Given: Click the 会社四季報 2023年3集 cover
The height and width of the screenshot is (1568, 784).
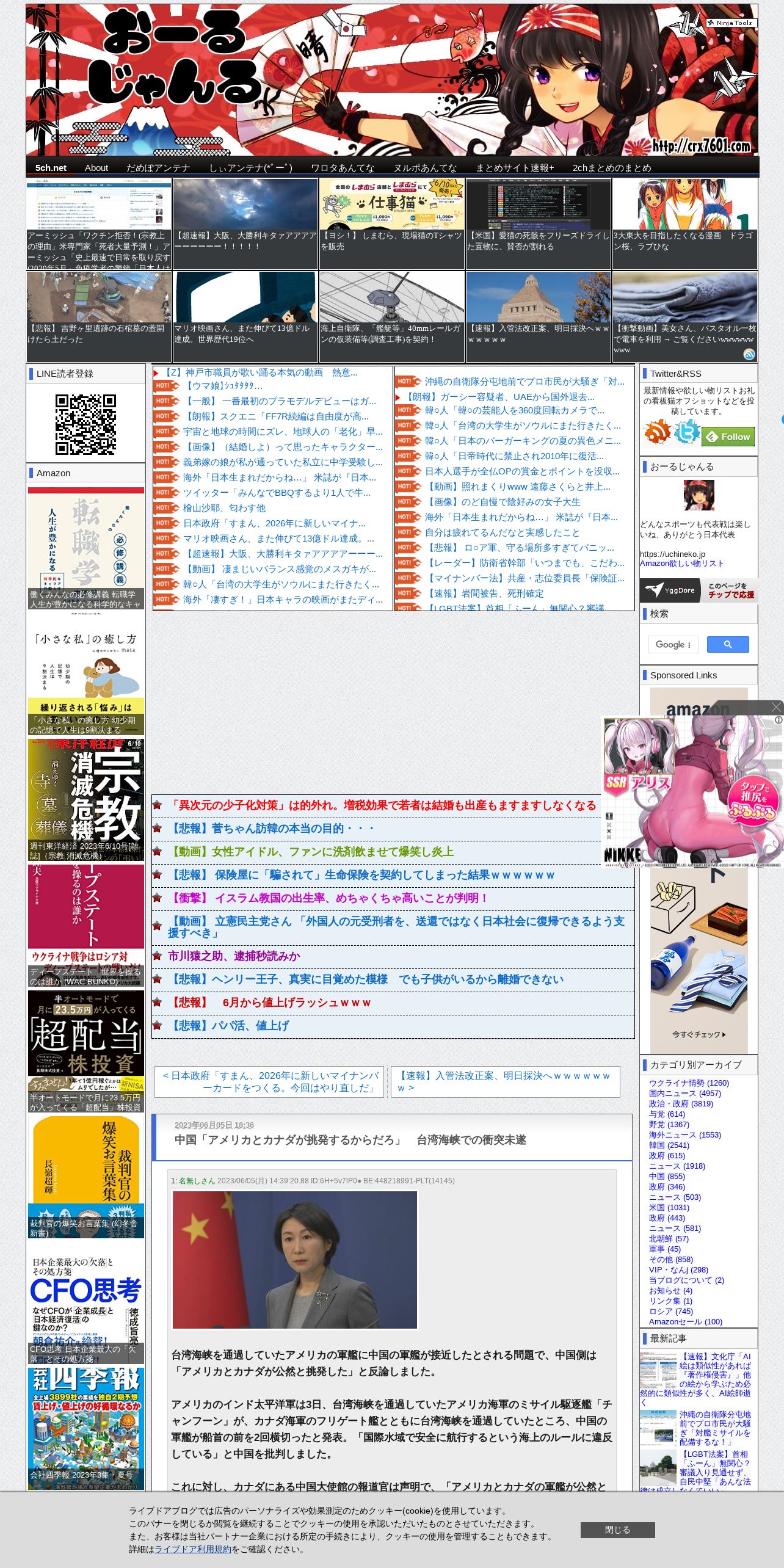Looking at the screenshot, I should click(86, 1428).
